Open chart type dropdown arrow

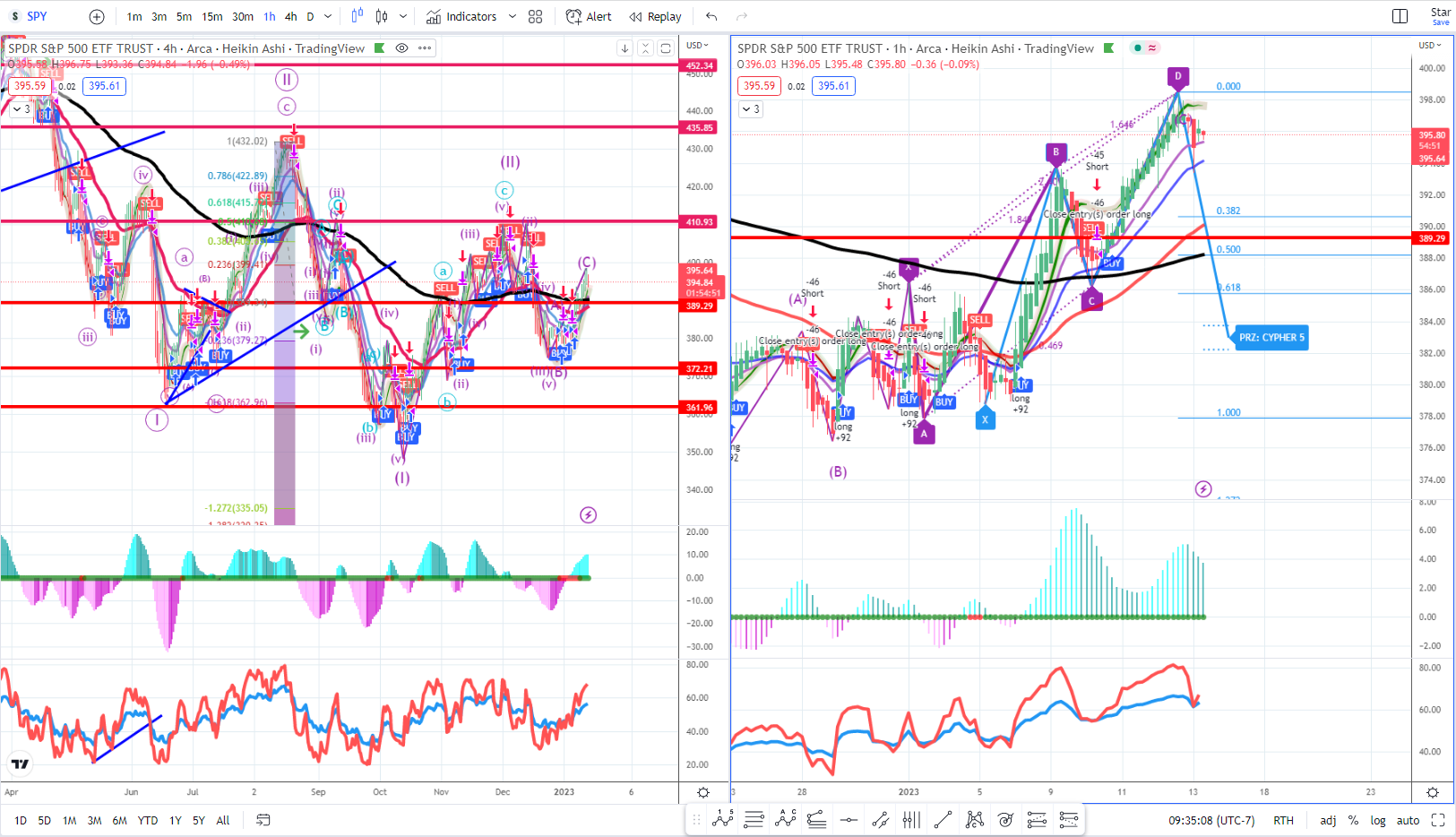click(403, 16)
